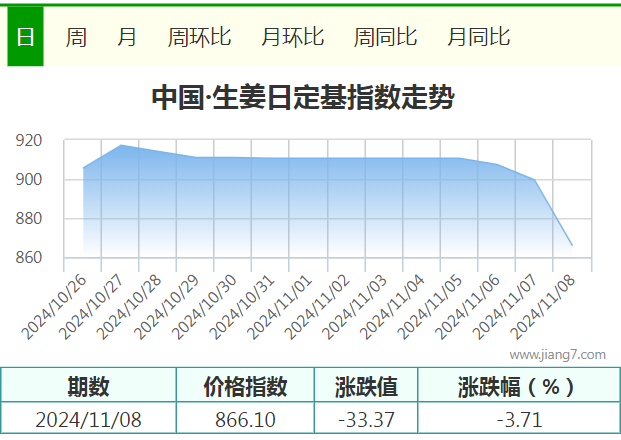Viewport: 621px width, 440px height.
Task: Select the 周同比 tab
Action: [x=385, y=37]
